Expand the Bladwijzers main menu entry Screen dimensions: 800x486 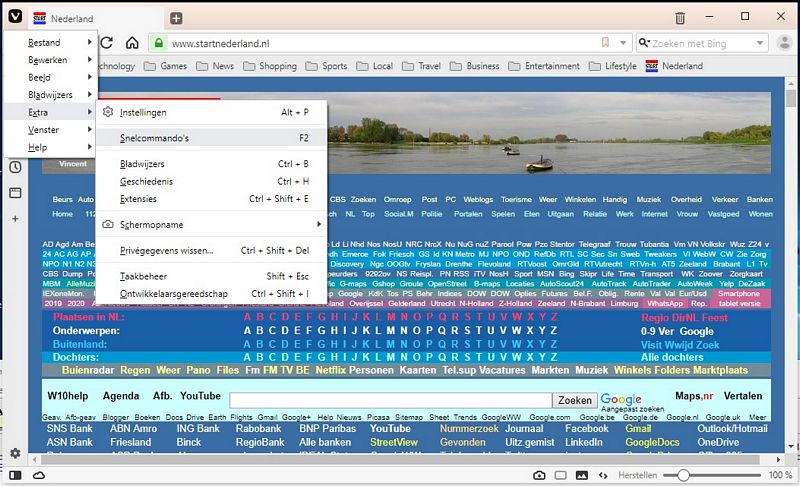point(50,94)
